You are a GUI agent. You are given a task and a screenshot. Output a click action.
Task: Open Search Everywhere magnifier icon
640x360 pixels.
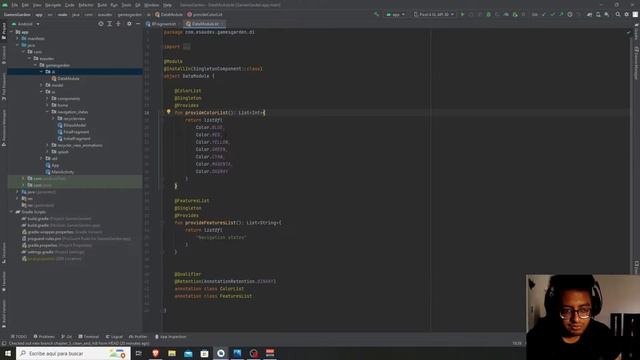tap(618, 14)
